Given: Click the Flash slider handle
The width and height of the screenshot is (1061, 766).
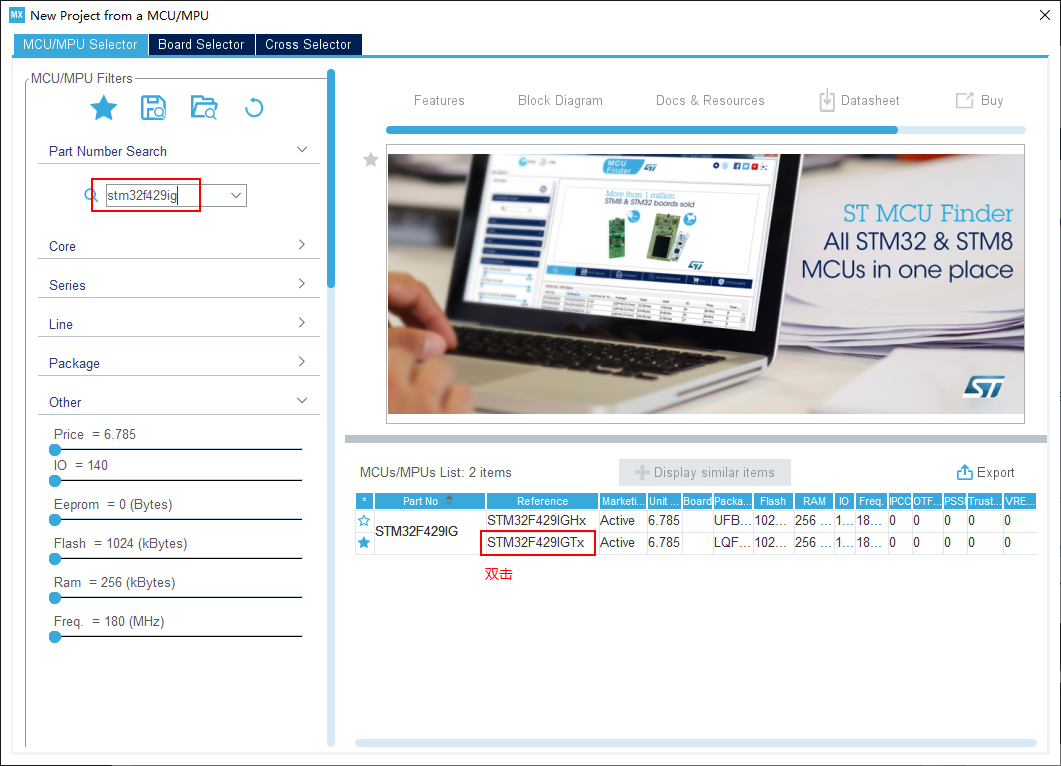Looking at the screenshot, I should point(55,559).
